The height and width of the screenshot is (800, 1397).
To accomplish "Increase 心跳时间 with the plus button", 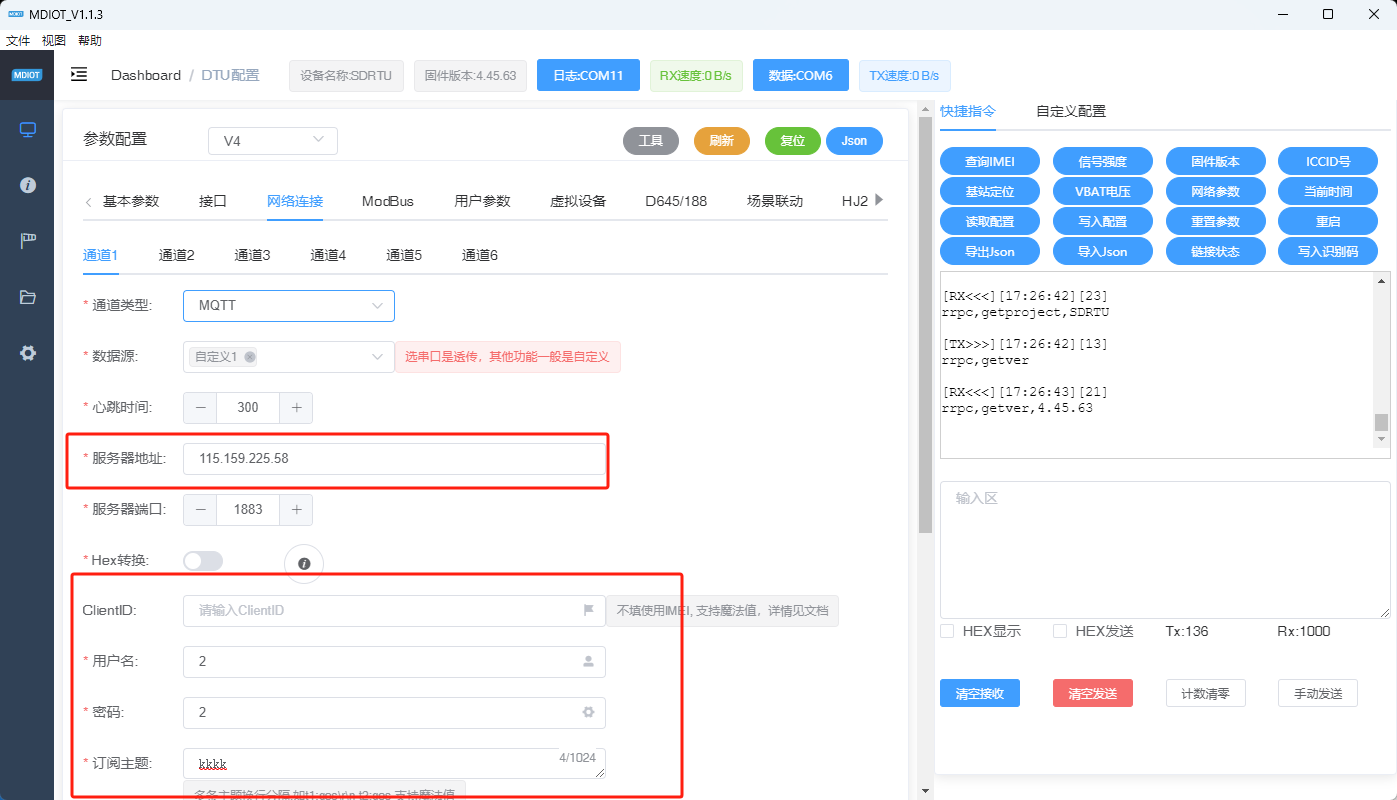I will pyautogui.click(x=296, y=408).
